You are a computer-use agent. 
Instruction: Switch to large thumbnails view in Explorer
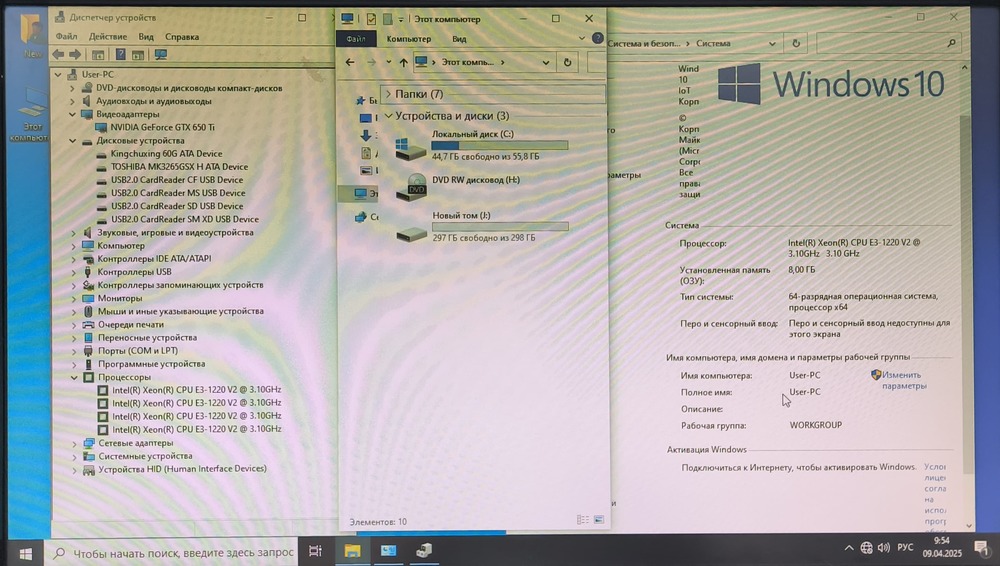pos(598,520)
